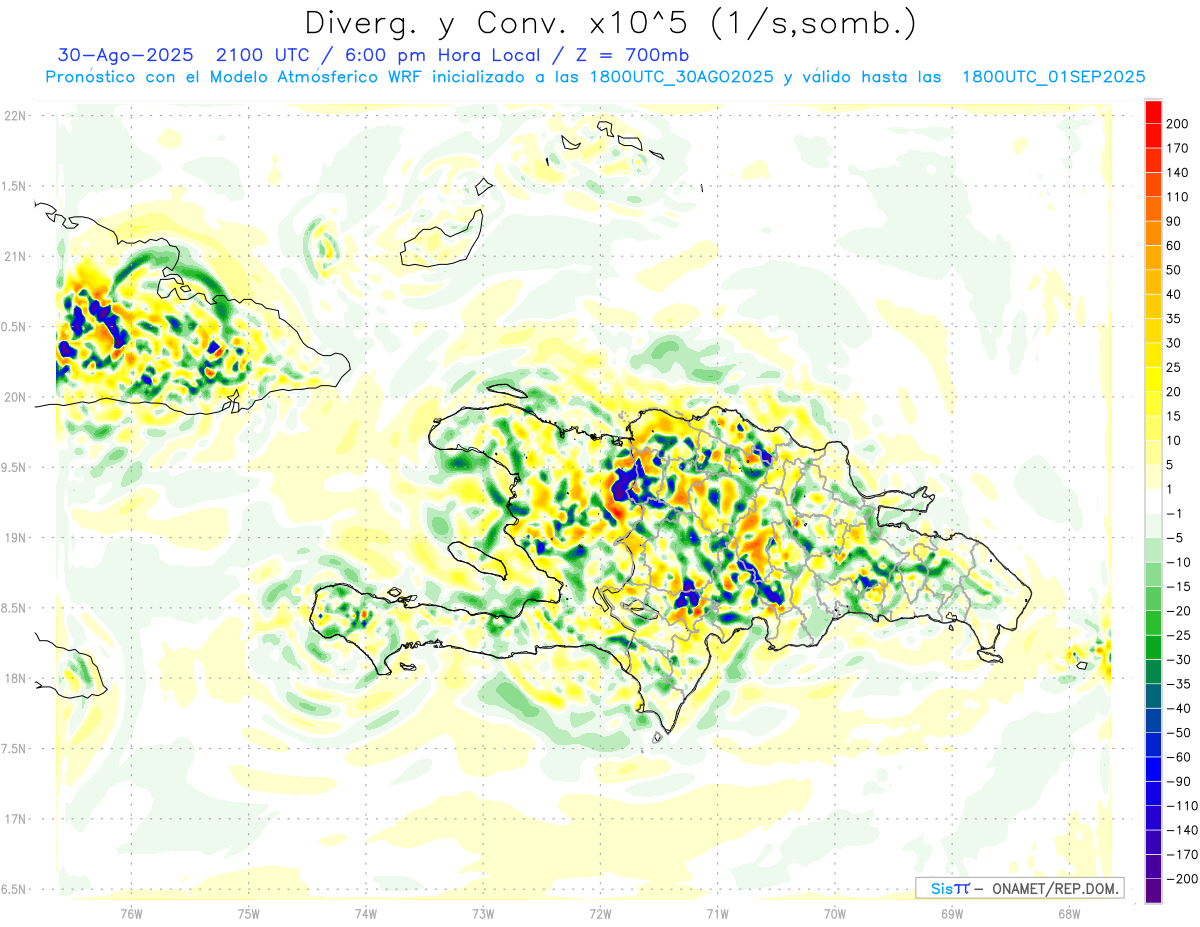Click the 90 value on the color scale
The image size is (1200, 927).
click(x=1174, y=221)
